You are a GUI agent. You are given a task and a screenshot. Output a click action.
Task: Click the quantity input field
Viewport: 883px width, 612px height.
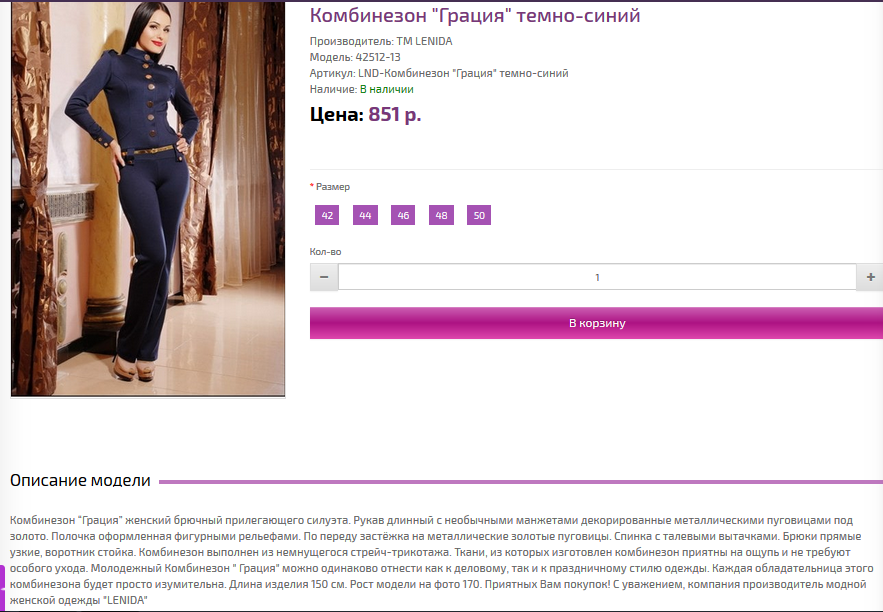coord(597,277)
